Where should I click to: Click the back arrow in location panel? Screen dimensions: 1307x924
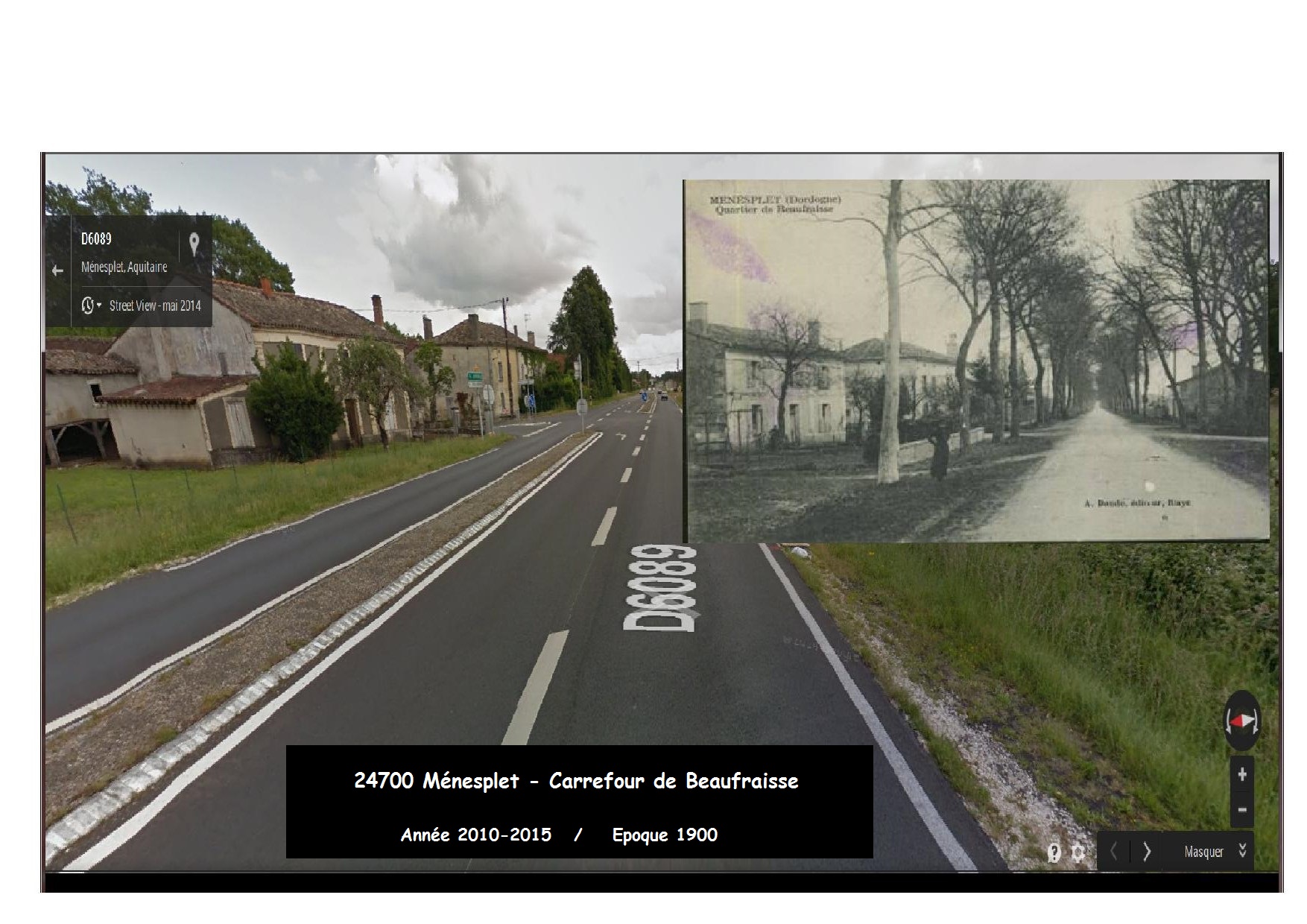57,270
